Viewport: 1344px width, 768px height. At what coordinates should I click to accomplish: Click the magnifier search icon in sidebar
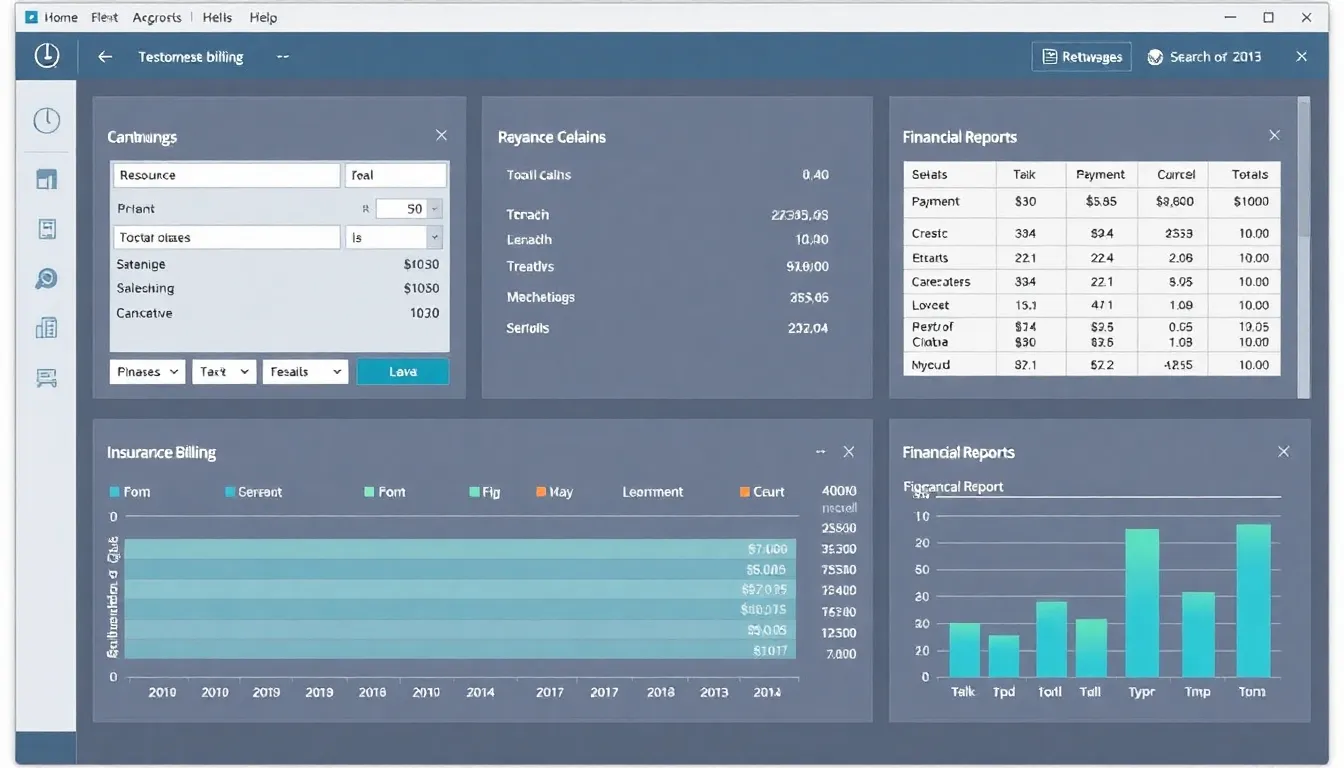46,279
